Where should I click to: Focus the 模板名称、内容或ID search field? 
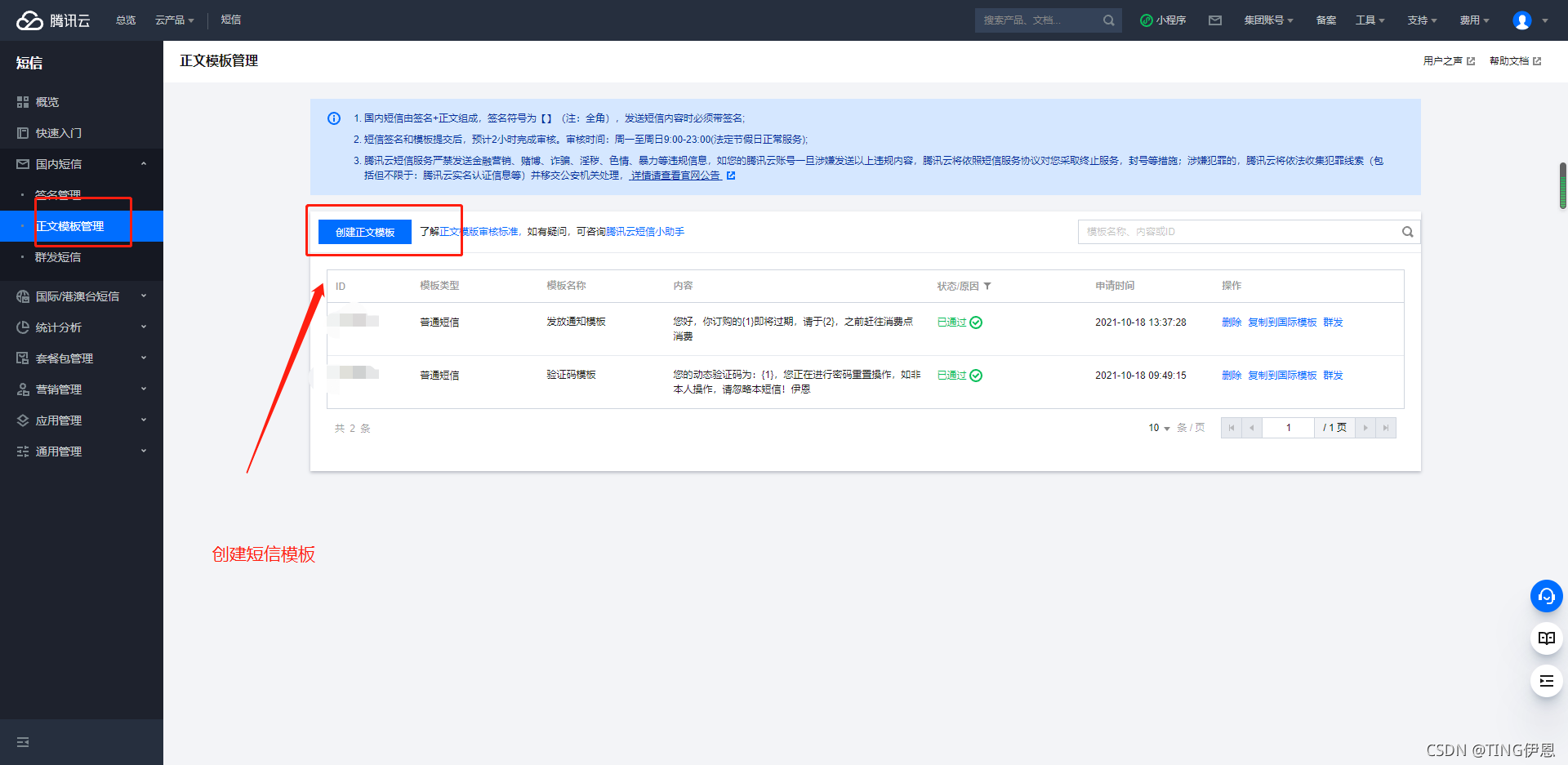click(x=1249, y=232)
